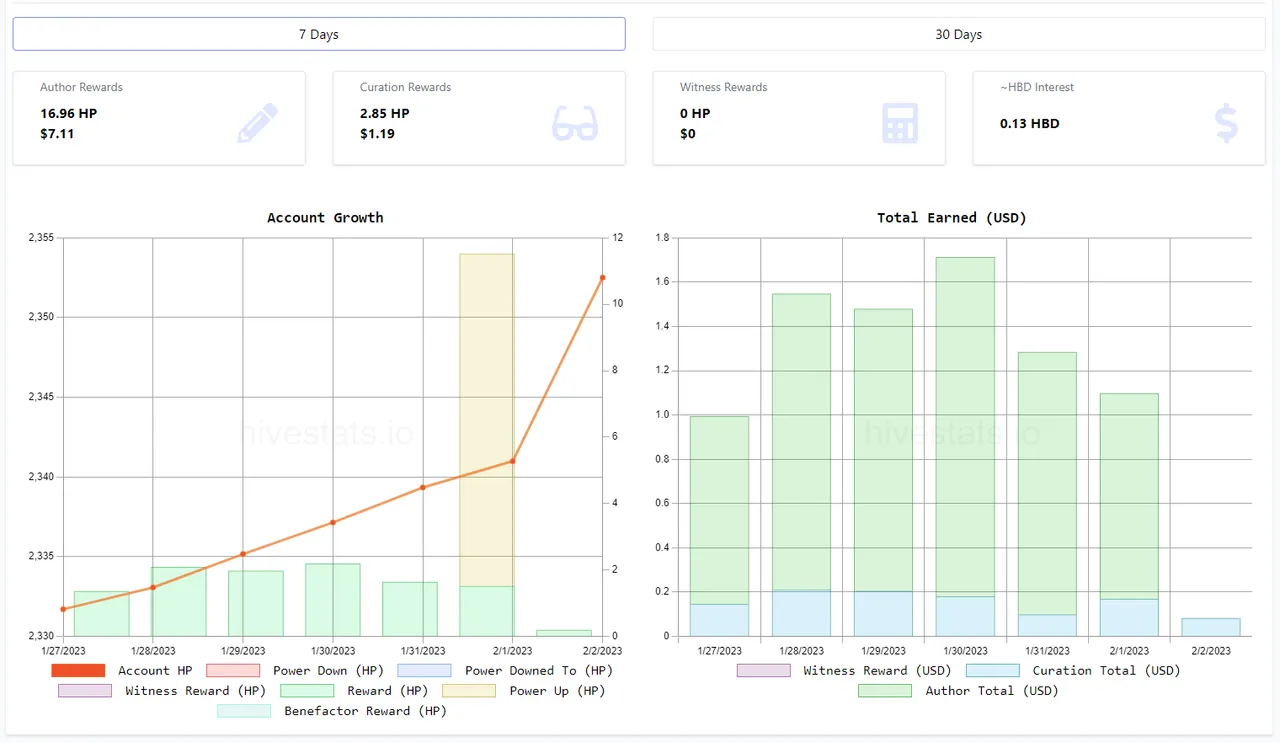Click the Total Earned (USD) chart title
Screen dimensions: 1280x743
pos(952,218)
